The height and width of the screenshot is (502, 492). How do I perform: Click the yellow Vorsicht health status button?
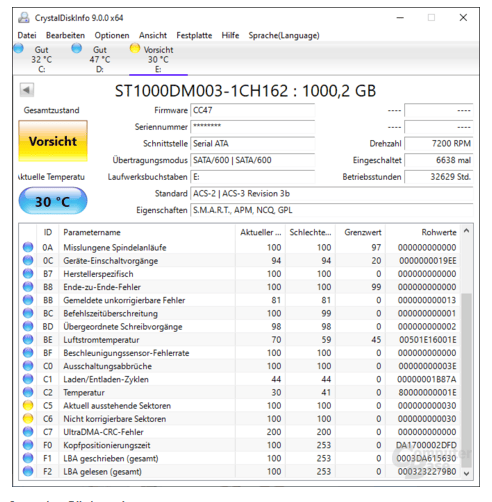[53, 141]
